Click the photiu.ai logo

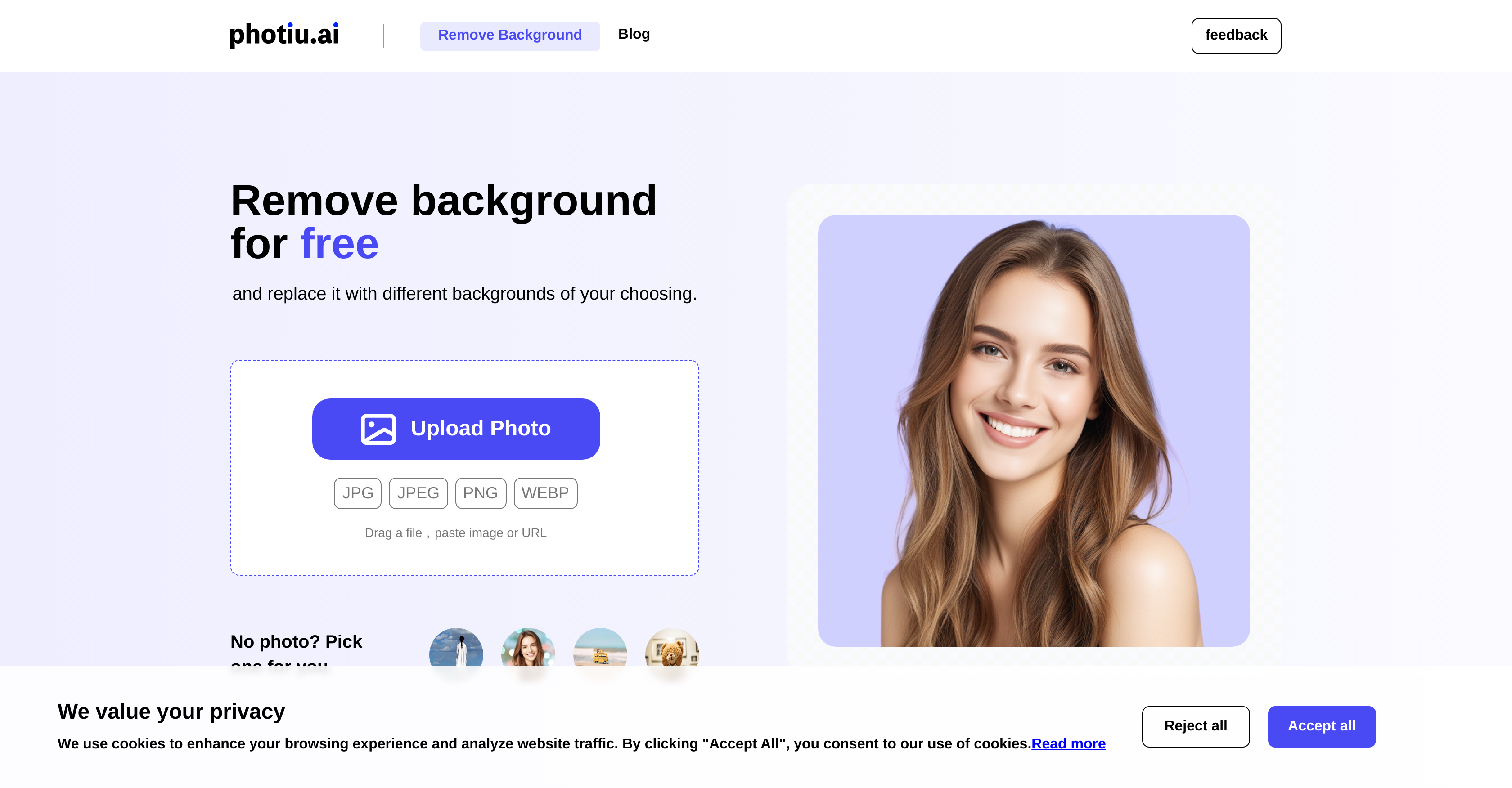click(x=284, y=35)
